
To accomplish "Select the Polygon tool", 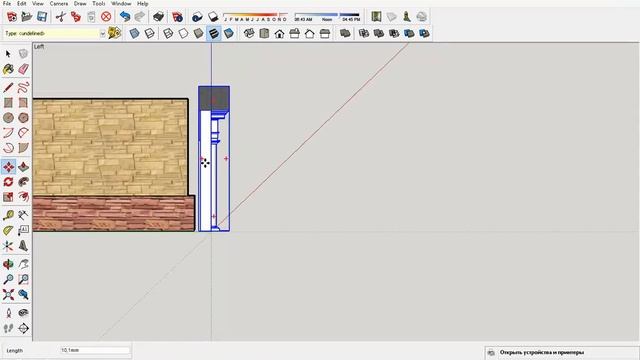I will tap(23, 118).
